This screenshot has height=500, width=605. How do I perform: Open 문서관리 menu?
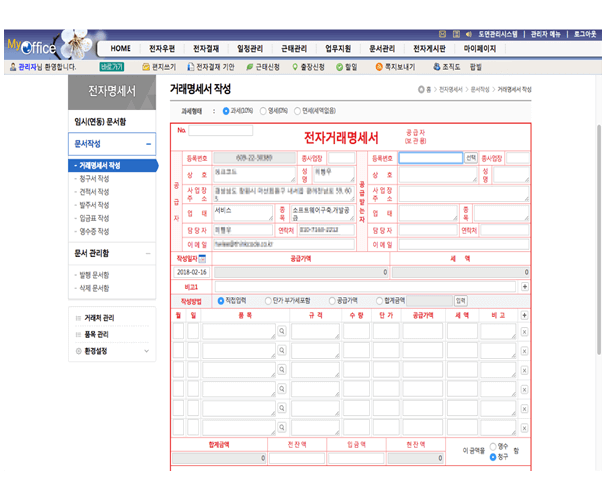click(x=382, y=49)
